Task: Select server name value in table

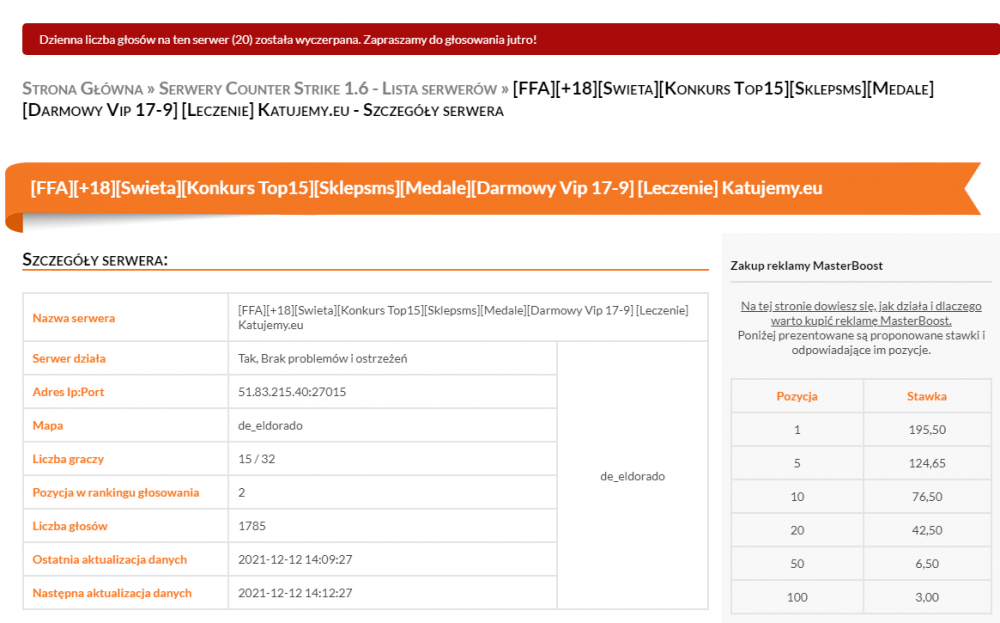Action: click(463, 318)
